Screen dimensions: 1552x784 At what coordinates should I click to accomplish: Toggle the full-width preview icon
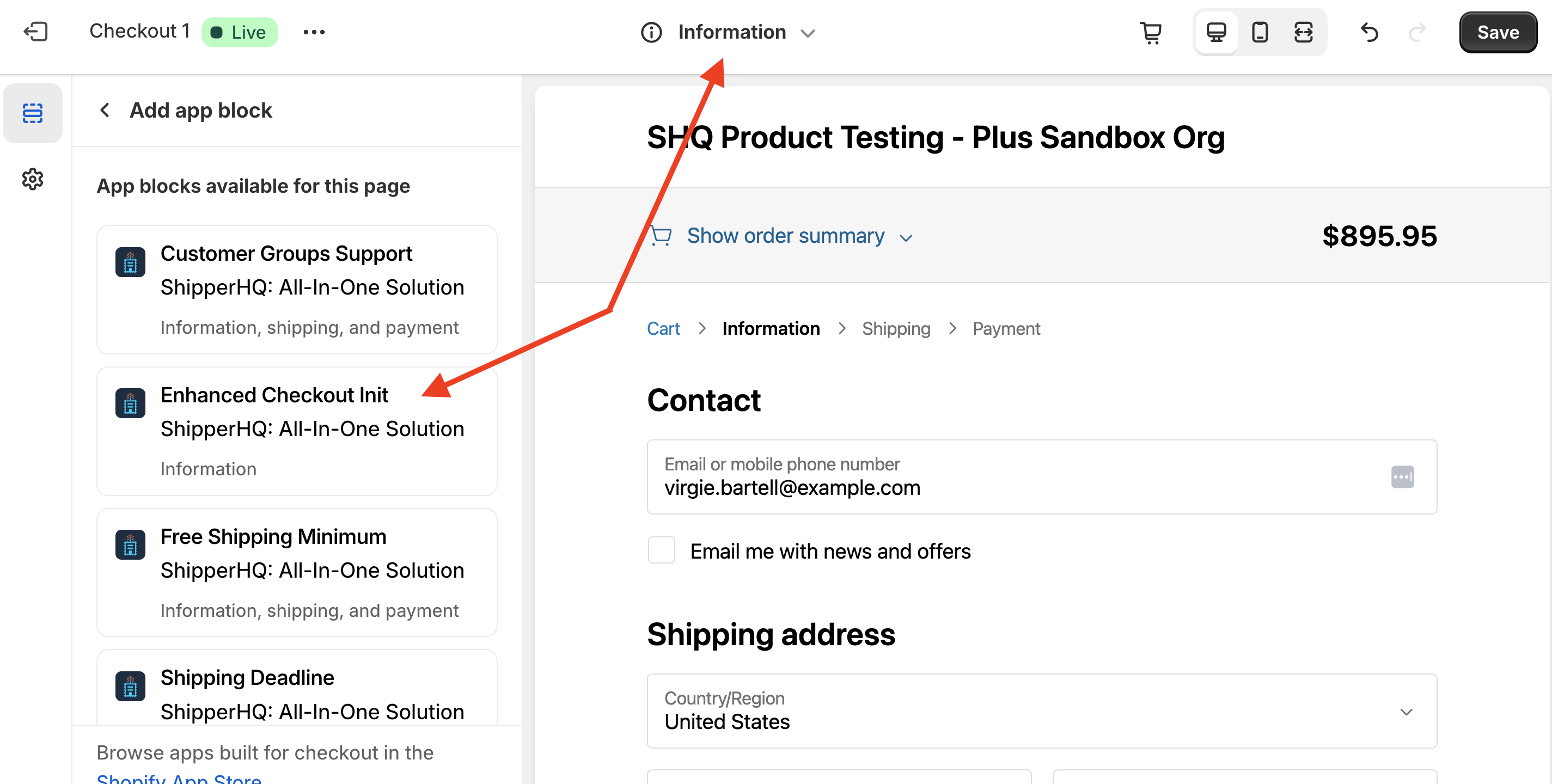(1303, 32)
